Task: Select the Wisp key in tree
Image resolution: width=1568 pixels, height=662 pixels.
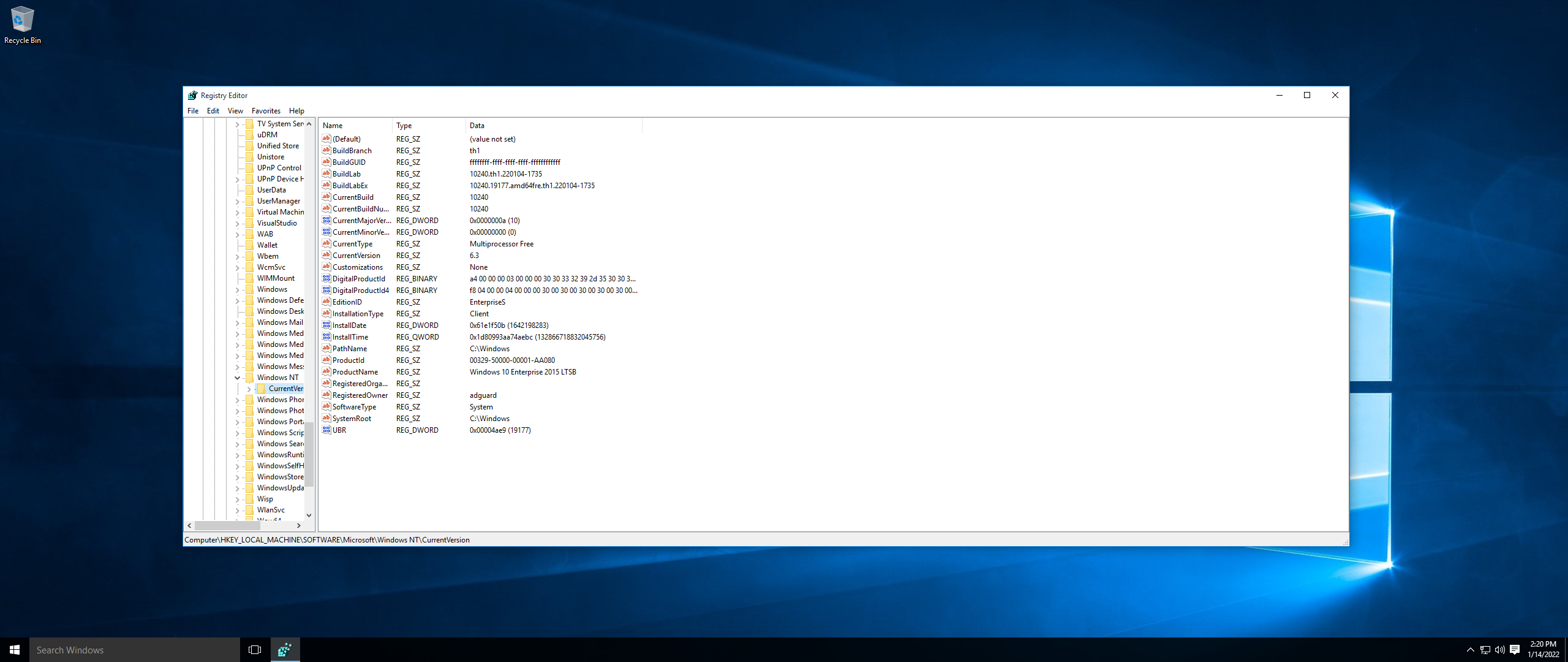Action: [x=265, y=499]
